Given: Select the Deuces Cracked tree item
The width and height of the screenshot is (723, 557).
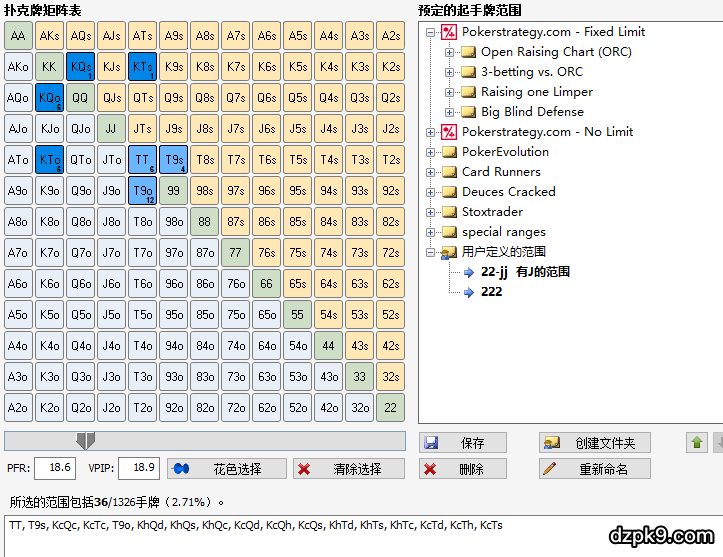Looking at the screenshot, I should pyautogui.click(x=508, y=192).
